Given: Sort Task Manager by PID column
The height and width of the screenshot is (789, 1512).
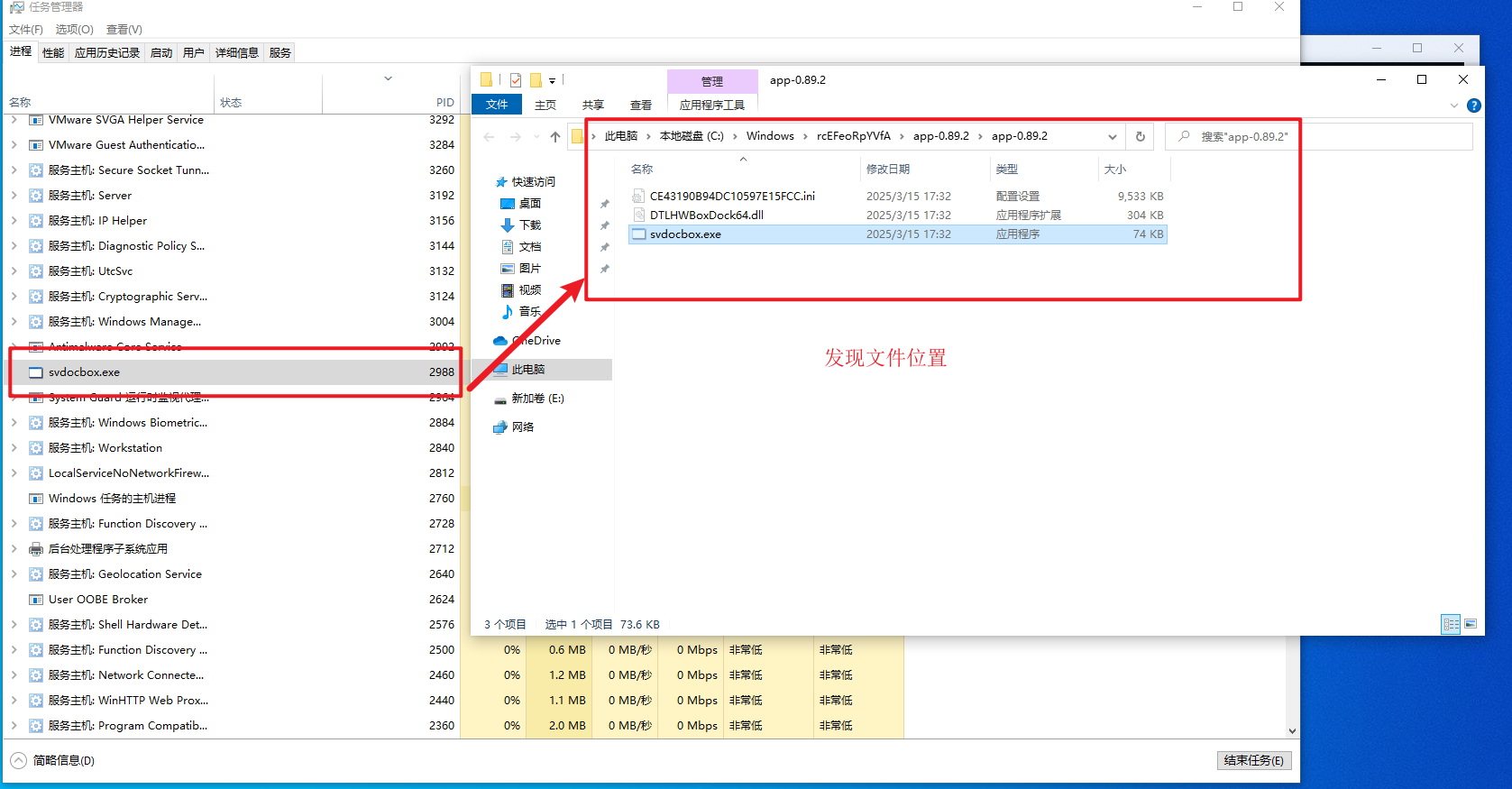Looking at the screenshot, I should (x=444, y=102).
